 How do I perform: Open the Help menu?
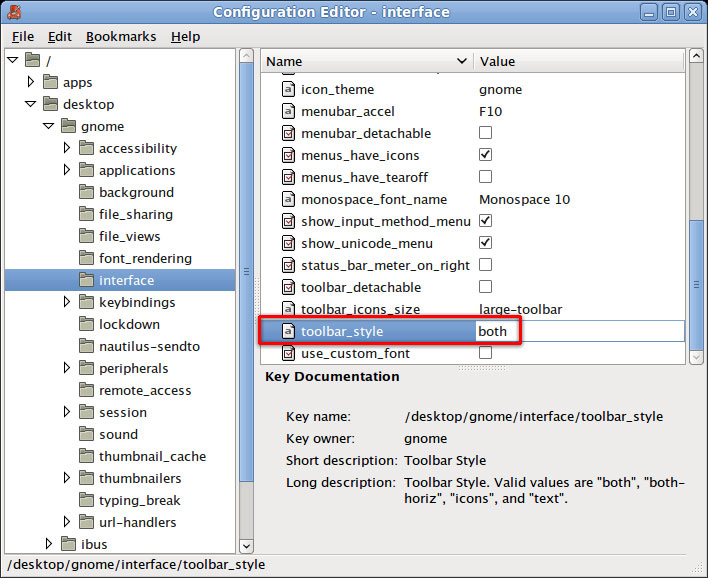pyautogui.click(x=185, y=37)
